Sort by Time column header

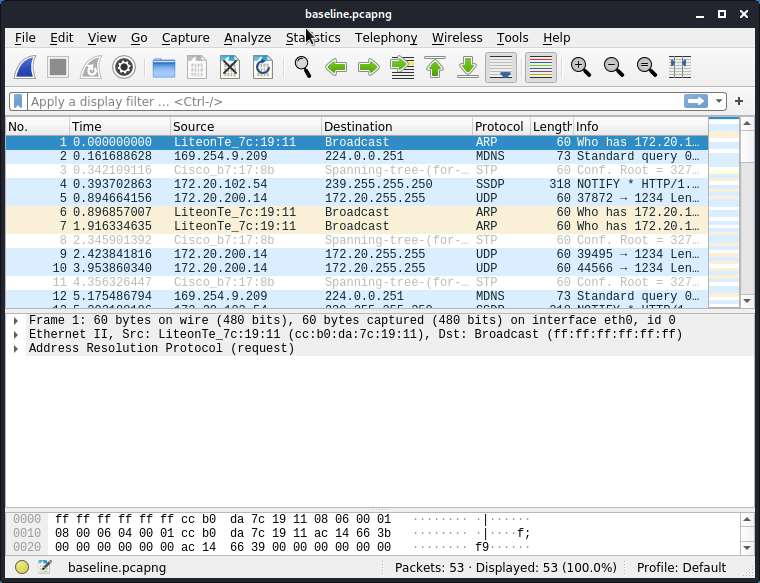(120, 126)
